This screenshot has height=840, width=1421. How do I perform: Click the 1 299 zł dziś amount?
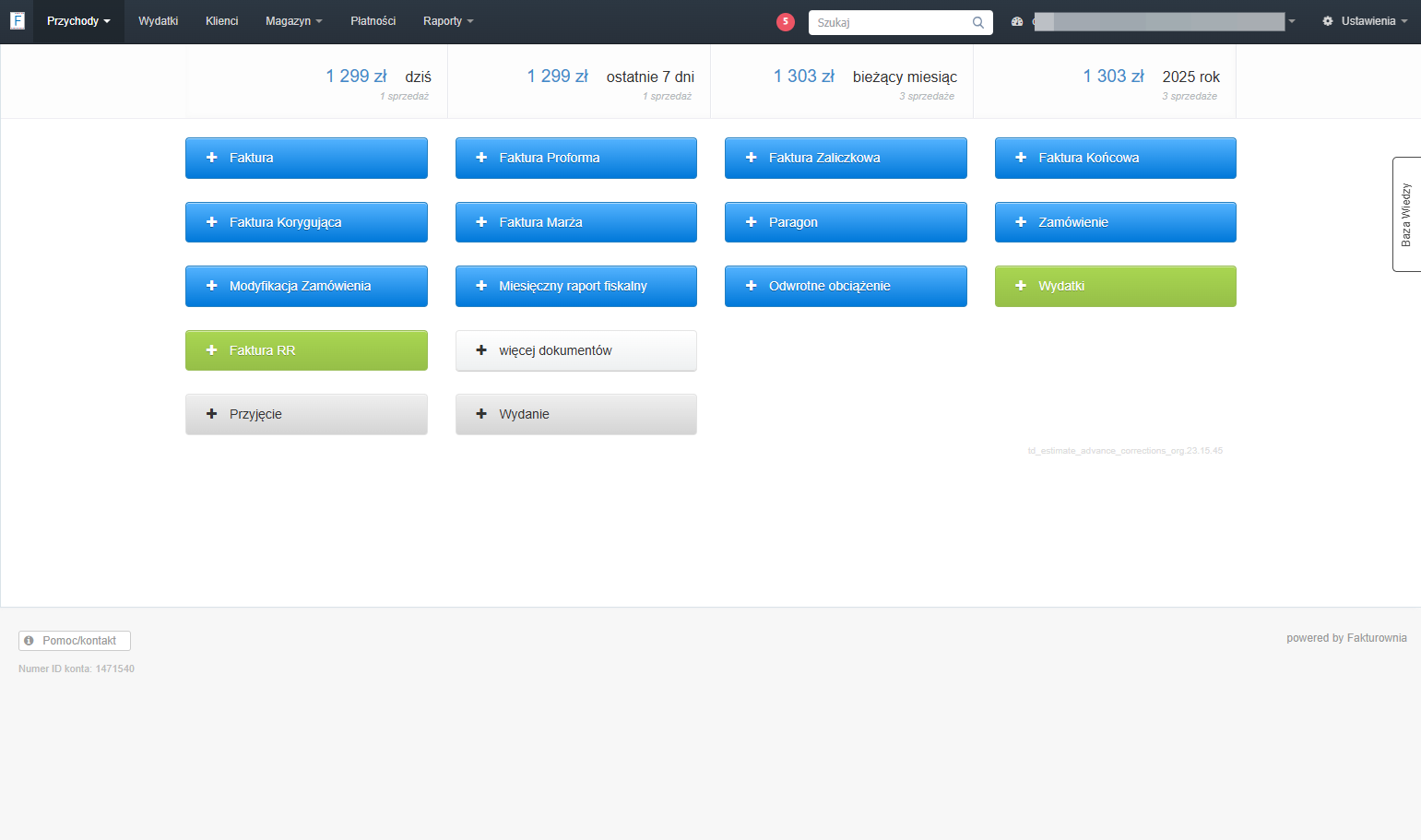click(356, 77)
